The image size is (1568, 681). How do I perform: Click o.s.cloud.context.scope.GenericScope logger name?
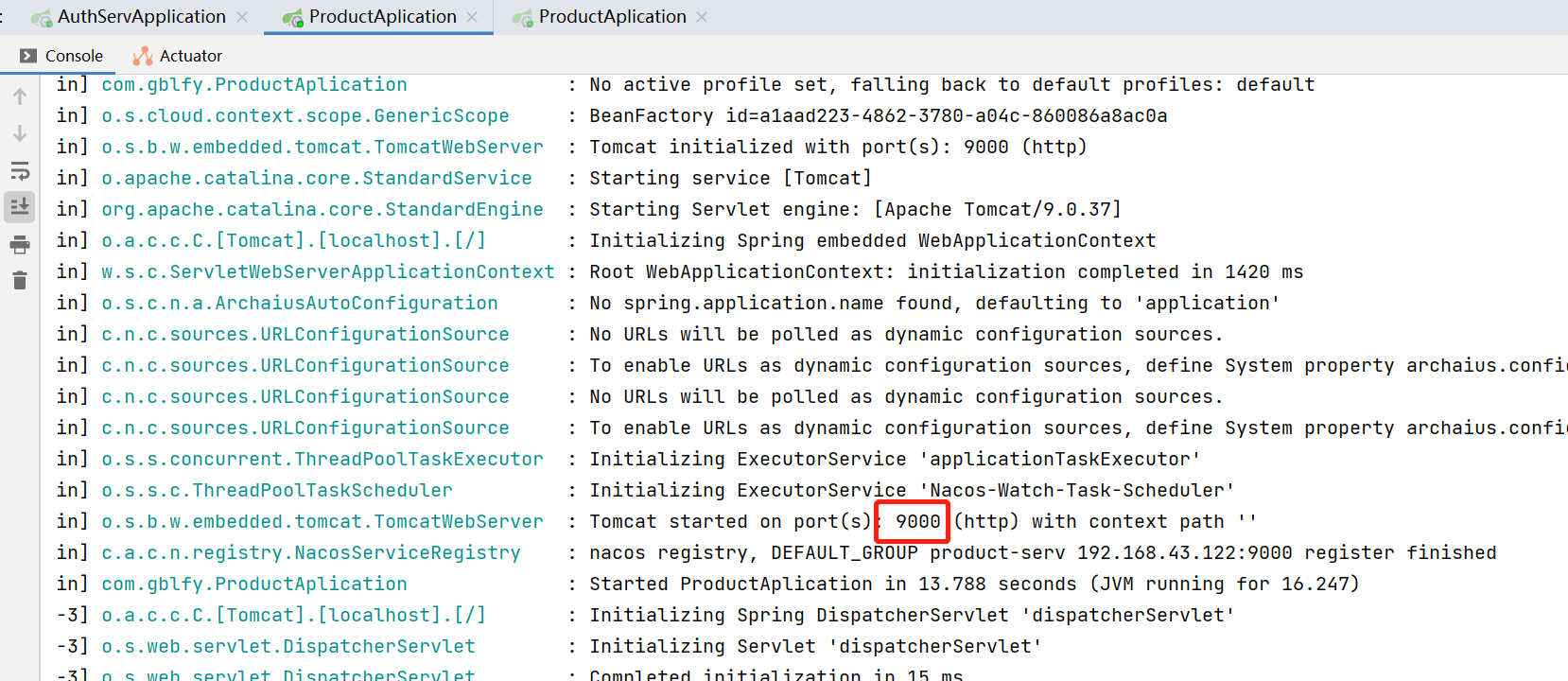(305, 115)
